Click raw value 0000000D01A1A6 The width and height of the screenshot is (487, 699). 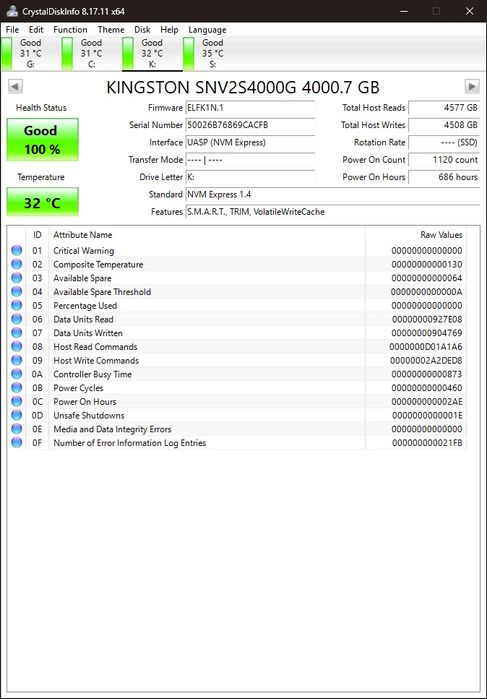[x=425, y=346]
